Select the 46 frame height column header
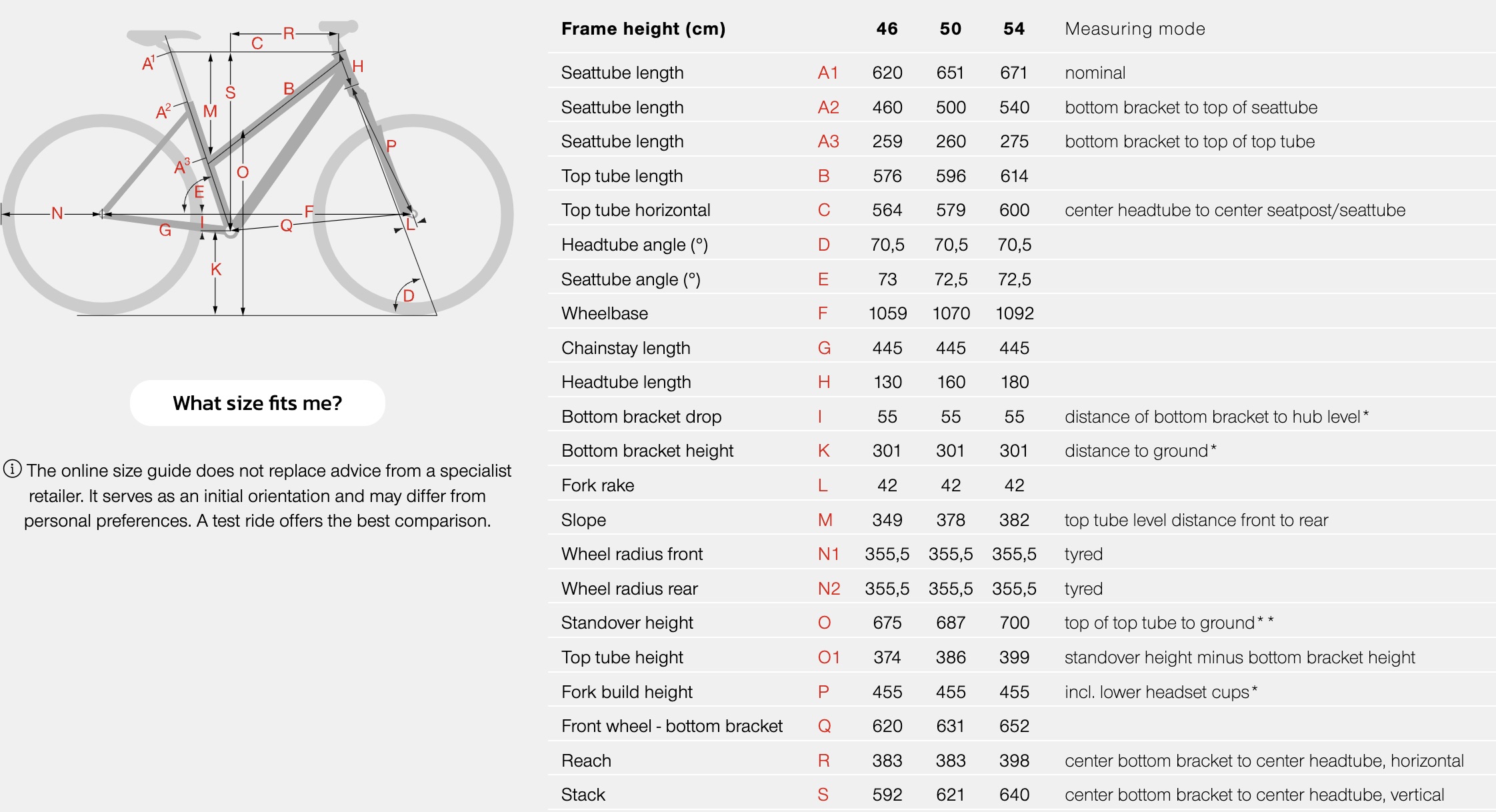 coord(887,29)
